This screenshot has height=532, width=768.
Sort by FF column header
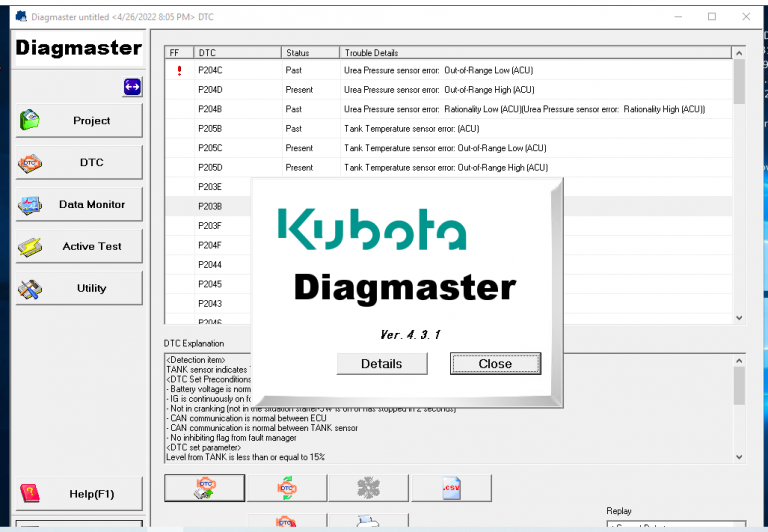point(179,52)
